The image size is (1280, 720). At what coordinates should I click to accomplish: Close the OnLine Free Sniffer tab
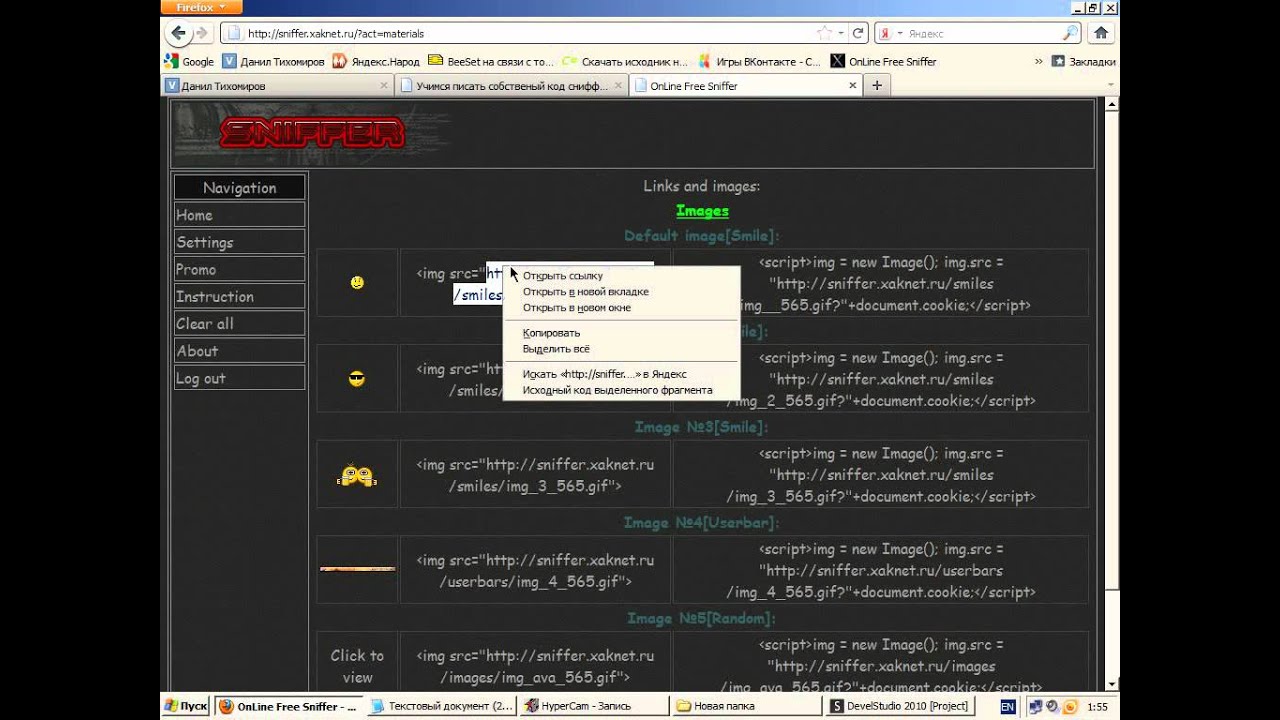pos(853,86)
